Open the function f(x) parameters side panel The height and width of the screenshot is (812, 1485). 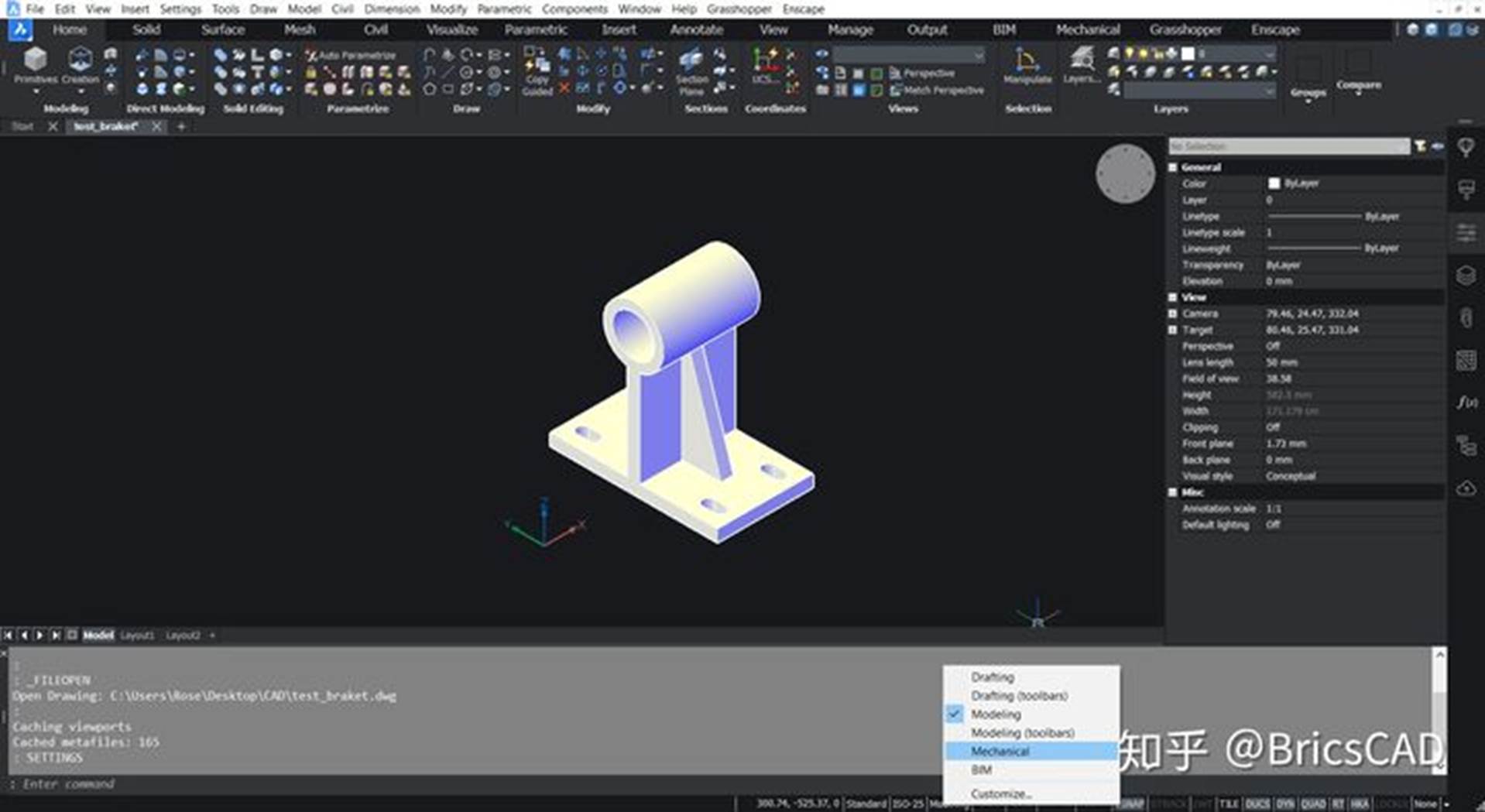1466,403
